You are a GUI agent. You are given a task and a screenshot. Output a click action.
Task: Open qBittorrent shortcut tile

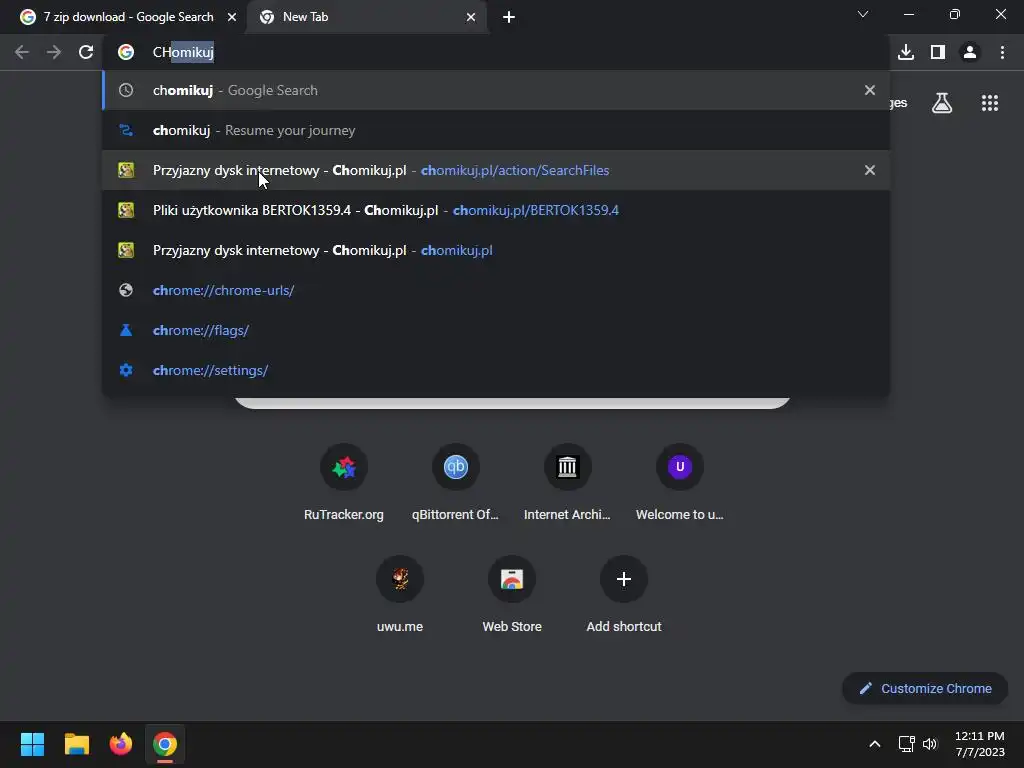coord(455,483)
